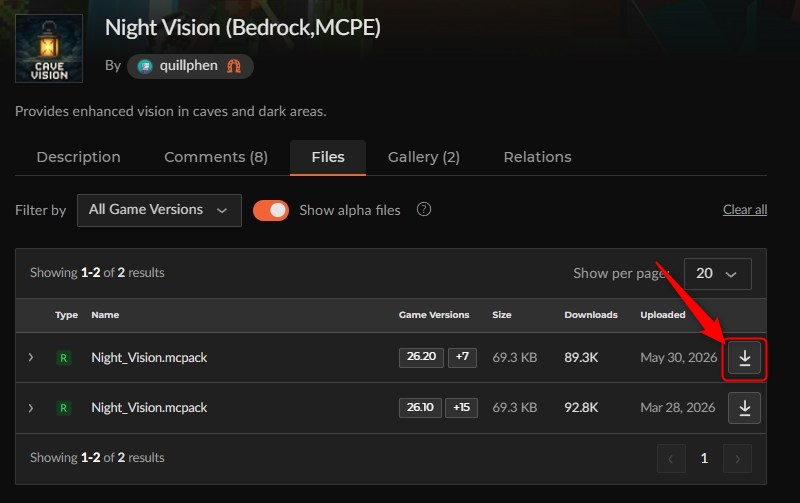Click the Clear all link
800x503 pixels.
pos(745,210)
